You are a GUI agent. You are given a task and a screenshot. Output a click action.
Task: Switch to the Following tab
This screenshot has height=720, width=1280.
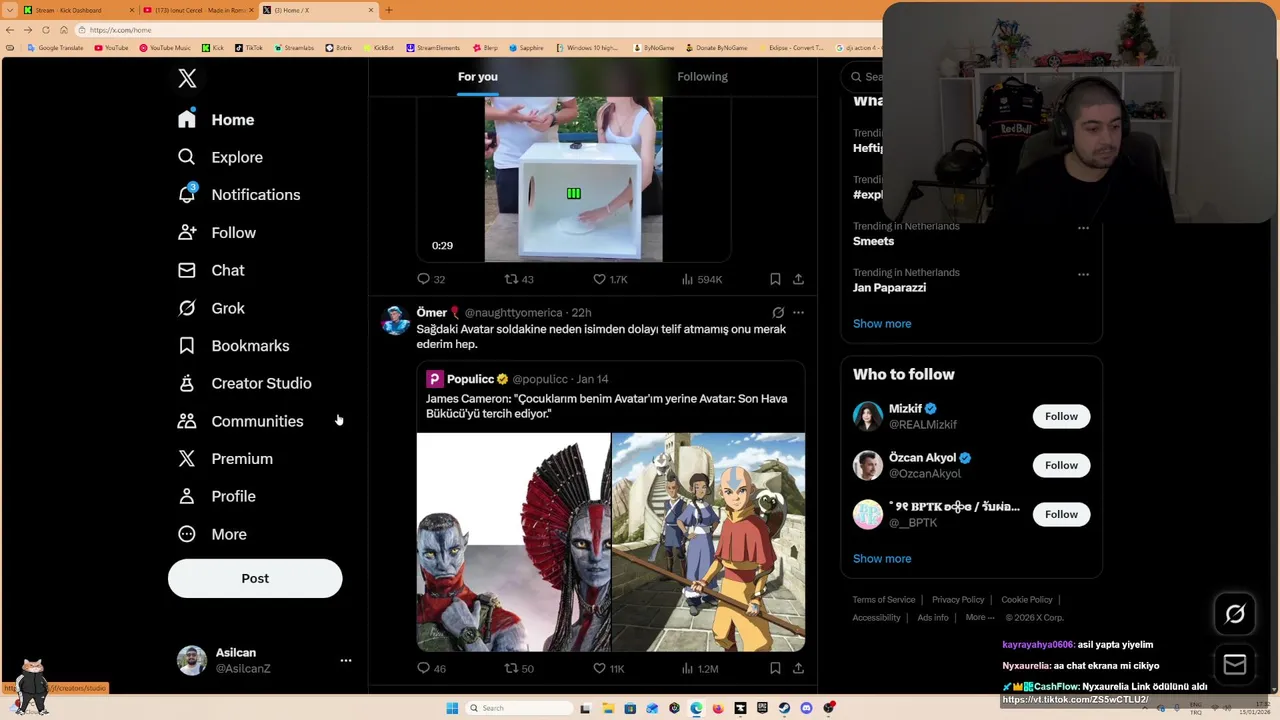pyautogui.click(x=702, y=76)
